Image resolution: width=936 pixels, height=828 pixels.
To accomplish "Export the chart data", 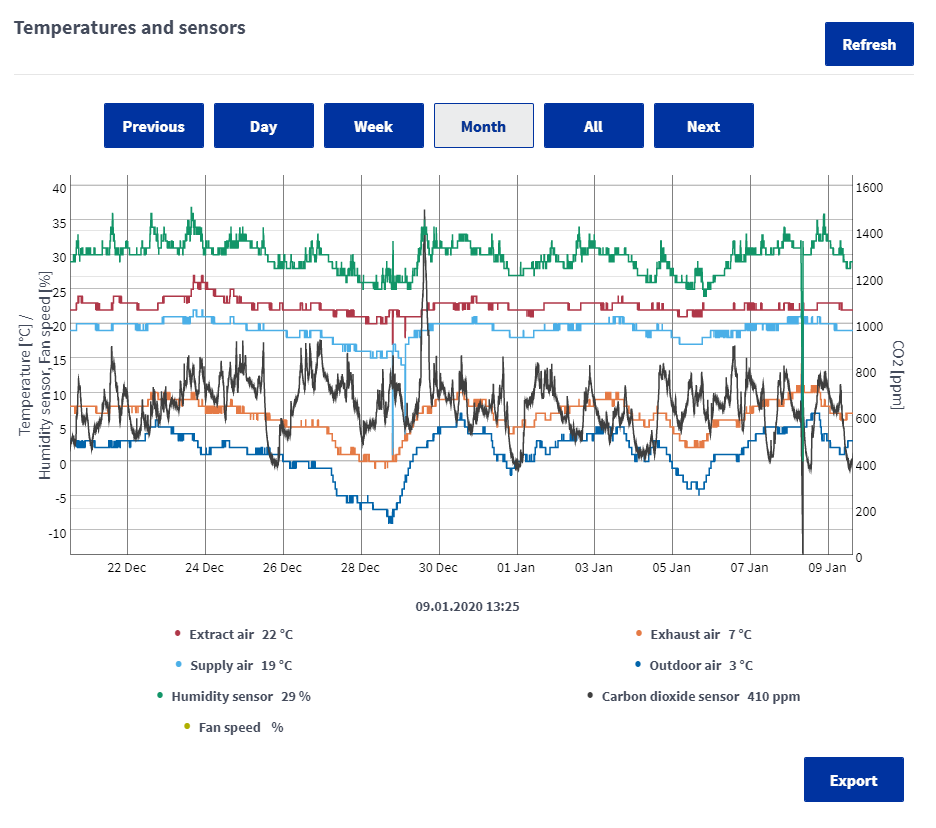I will 853,780.
